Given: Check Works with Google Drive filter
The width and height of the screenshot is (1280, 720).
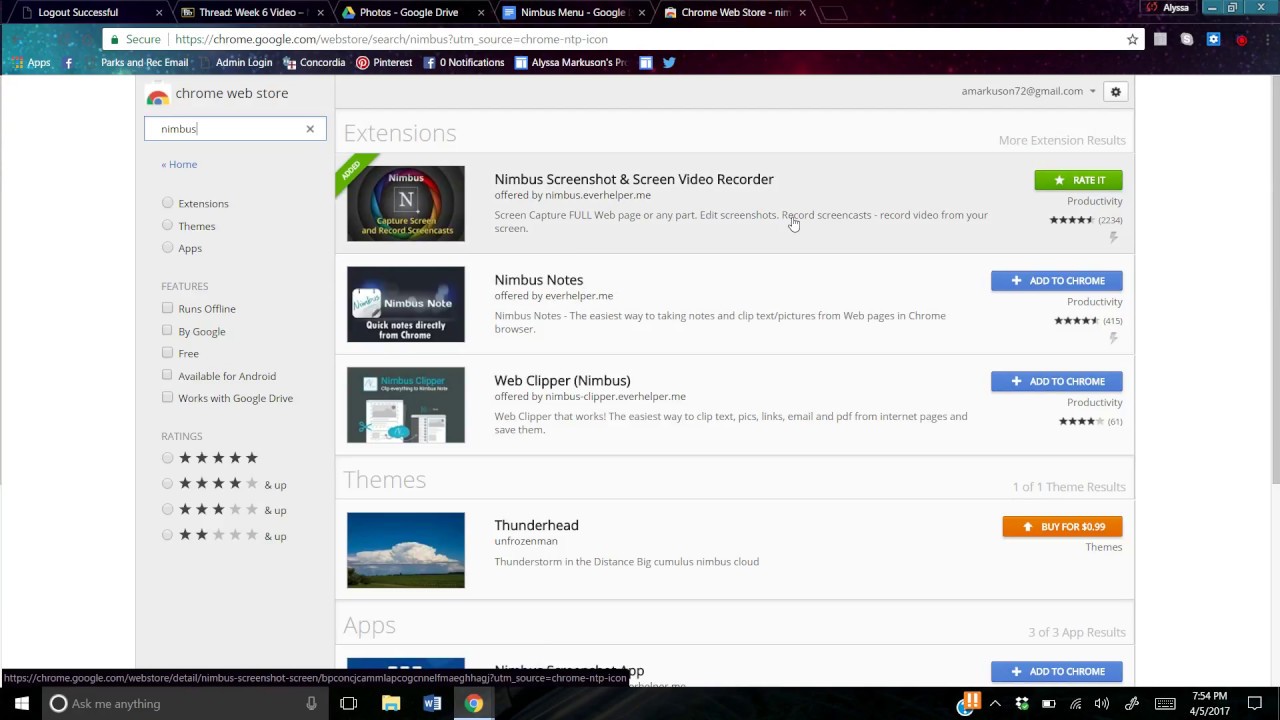Looking at the screenshot, I should [167, 397].
